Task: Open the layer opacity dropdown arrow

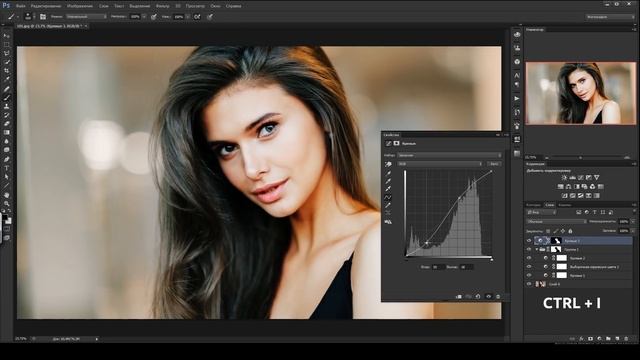Action: pos(633,221)
